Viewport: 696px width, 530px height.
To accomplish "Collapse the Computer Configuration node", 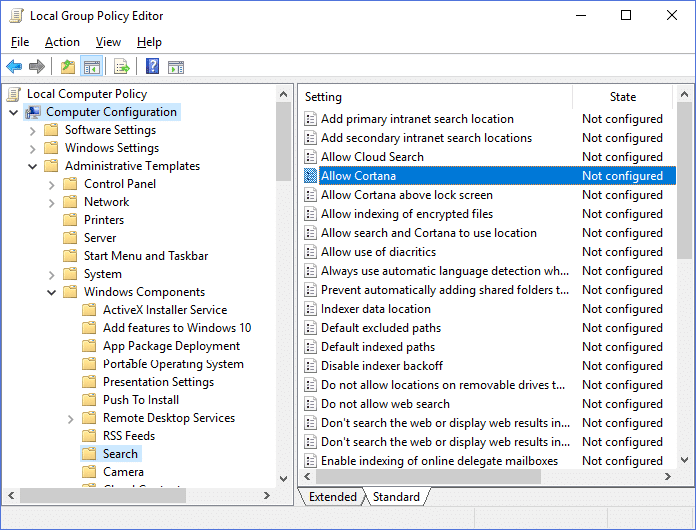I will pyautogui.click(x=14, y=112).
